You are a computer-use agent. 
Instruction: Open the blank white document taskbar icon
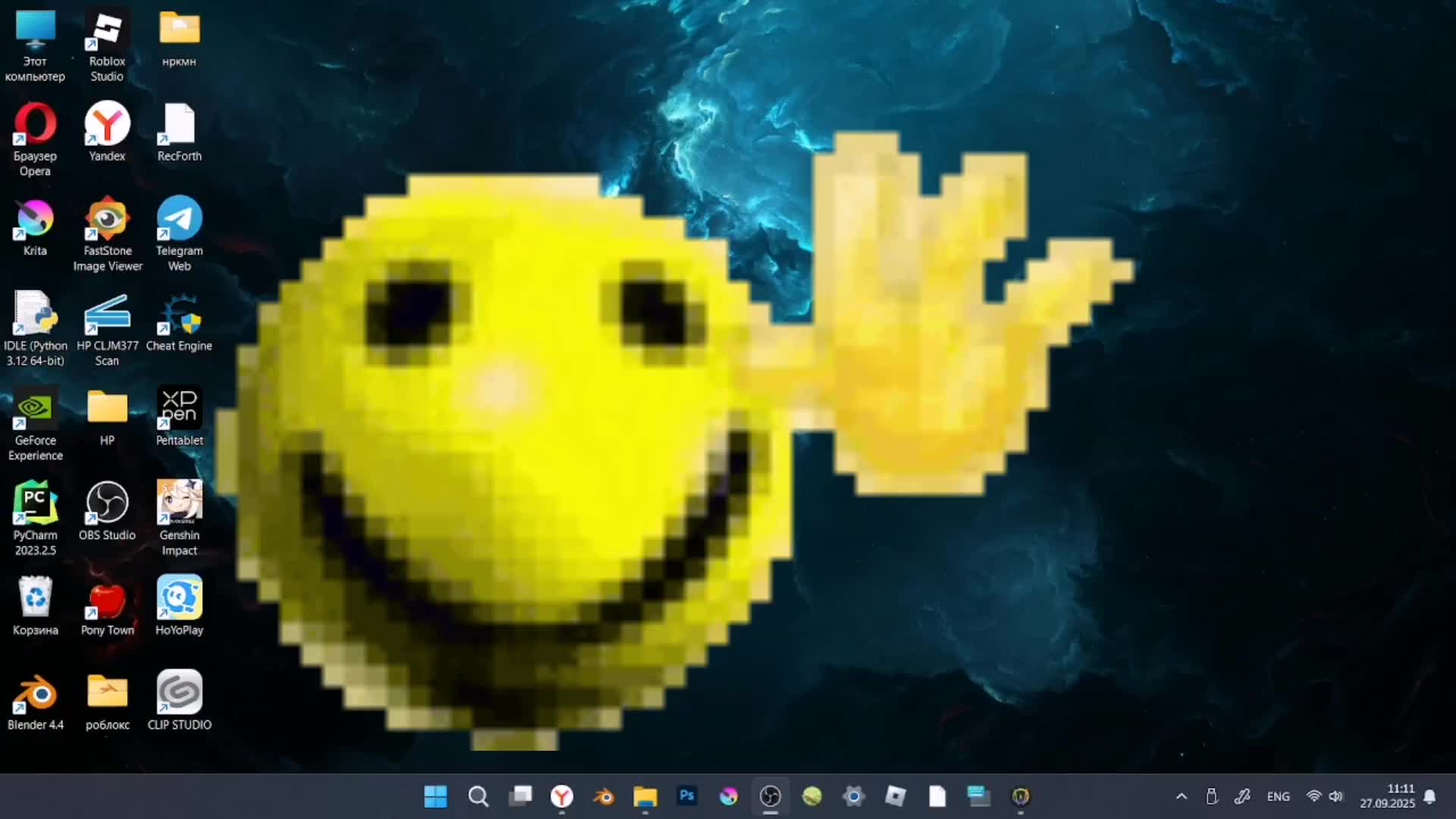[x=937, y=796]
